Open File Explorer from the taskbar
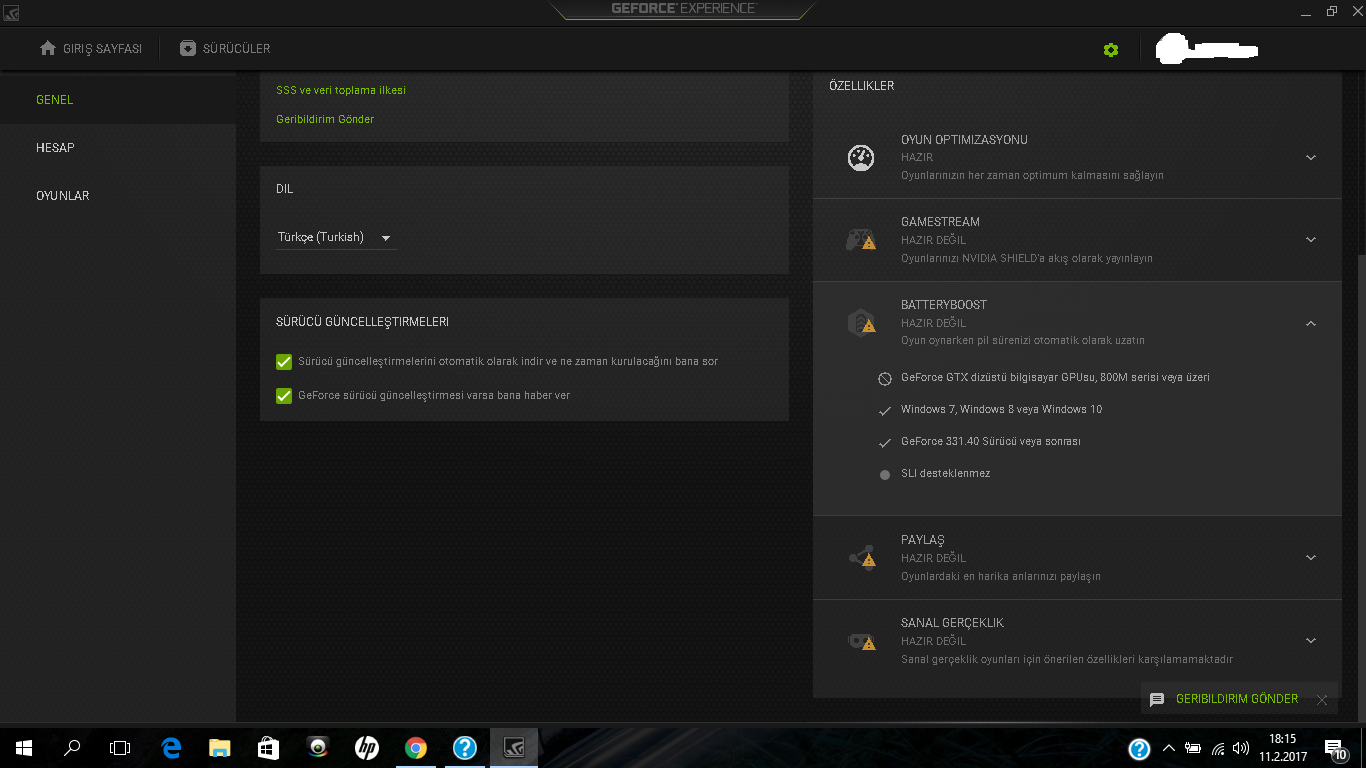1366x768 pixels. [220, 748]
